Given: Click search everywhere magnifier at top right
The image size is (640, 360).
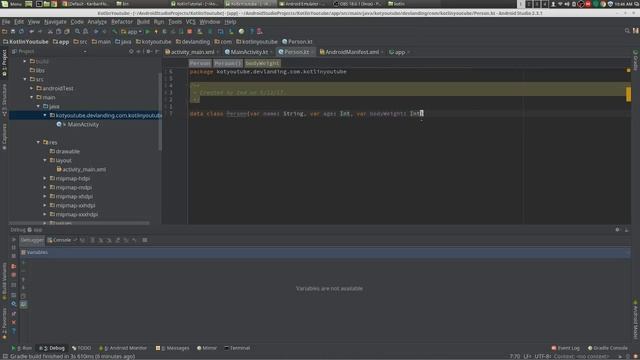Looking at the screenshot, I should 627,31.
